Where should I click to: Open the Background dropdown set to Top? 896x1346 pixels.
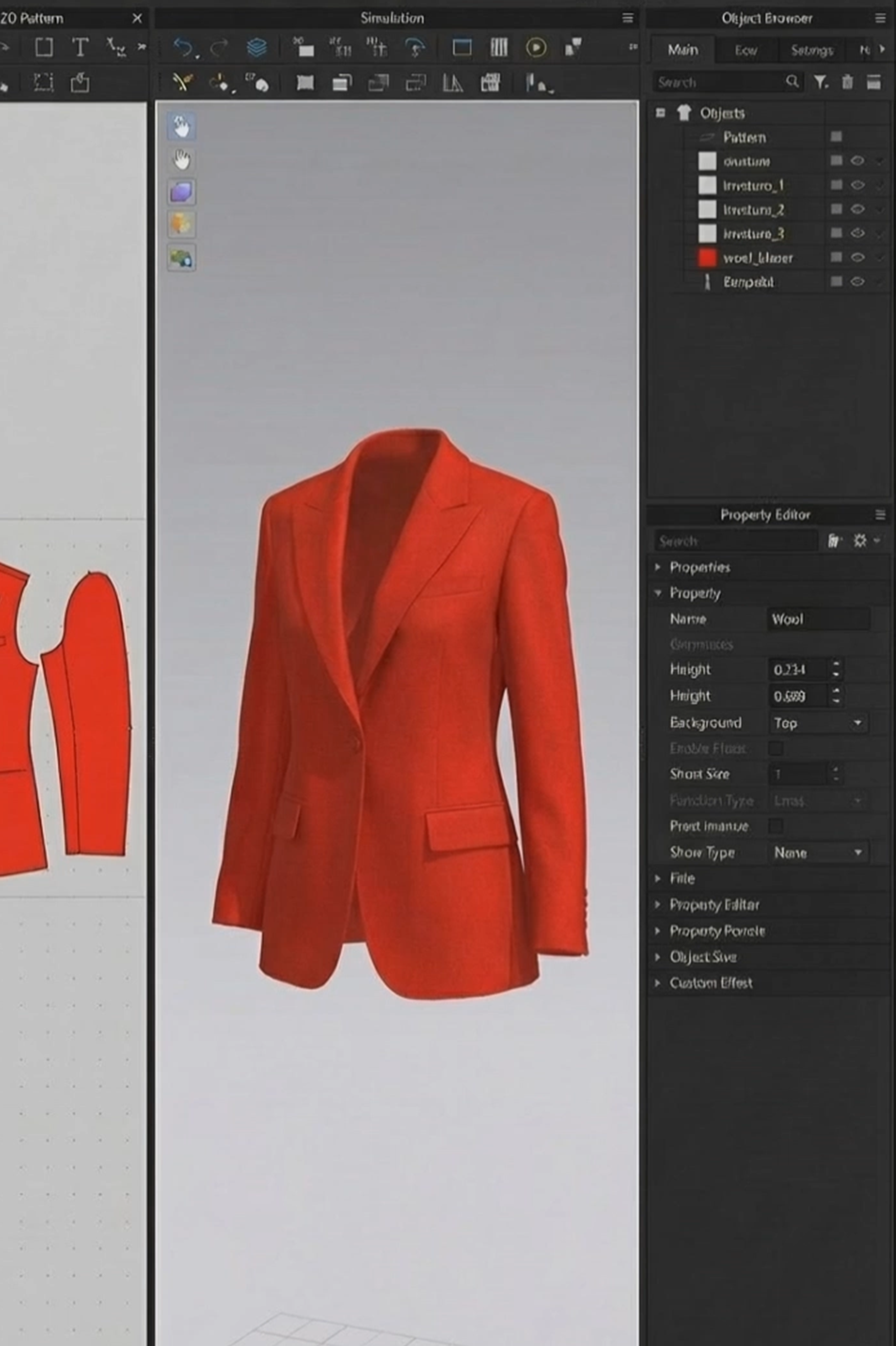tap(817, 723)
